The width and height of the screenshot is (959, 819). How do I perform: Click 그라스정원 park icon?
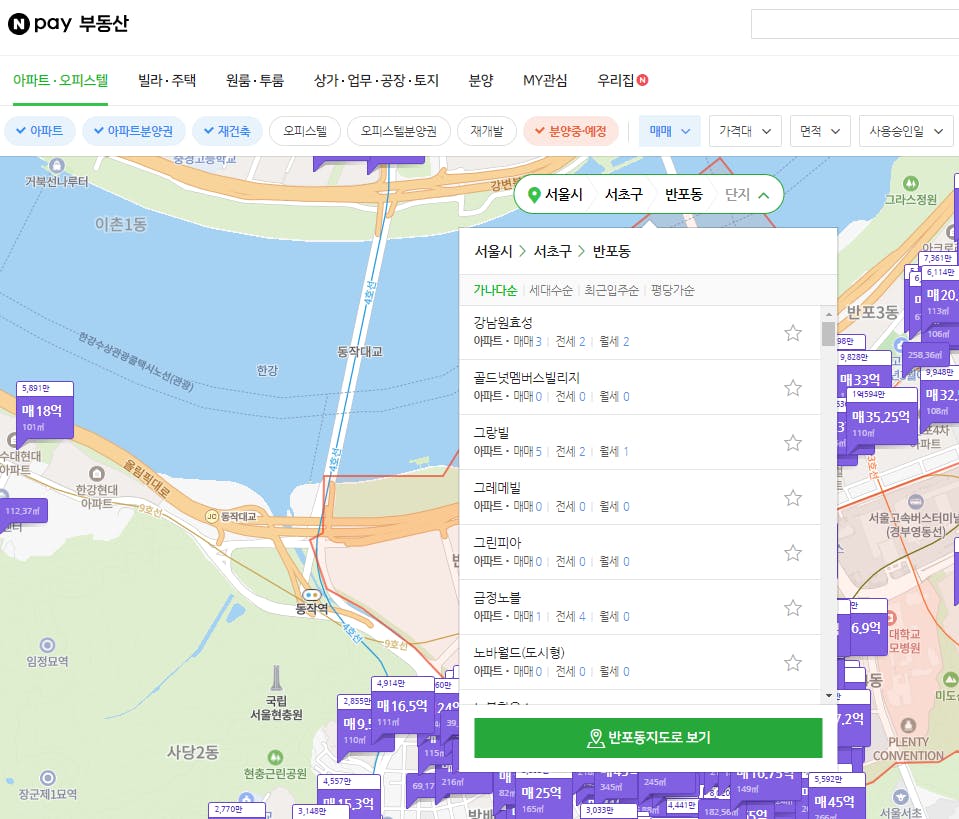point(910,183)
